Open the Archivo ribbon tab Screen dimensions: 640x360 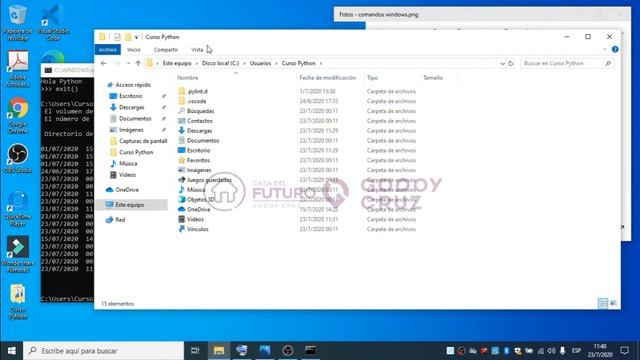(108, 49)
